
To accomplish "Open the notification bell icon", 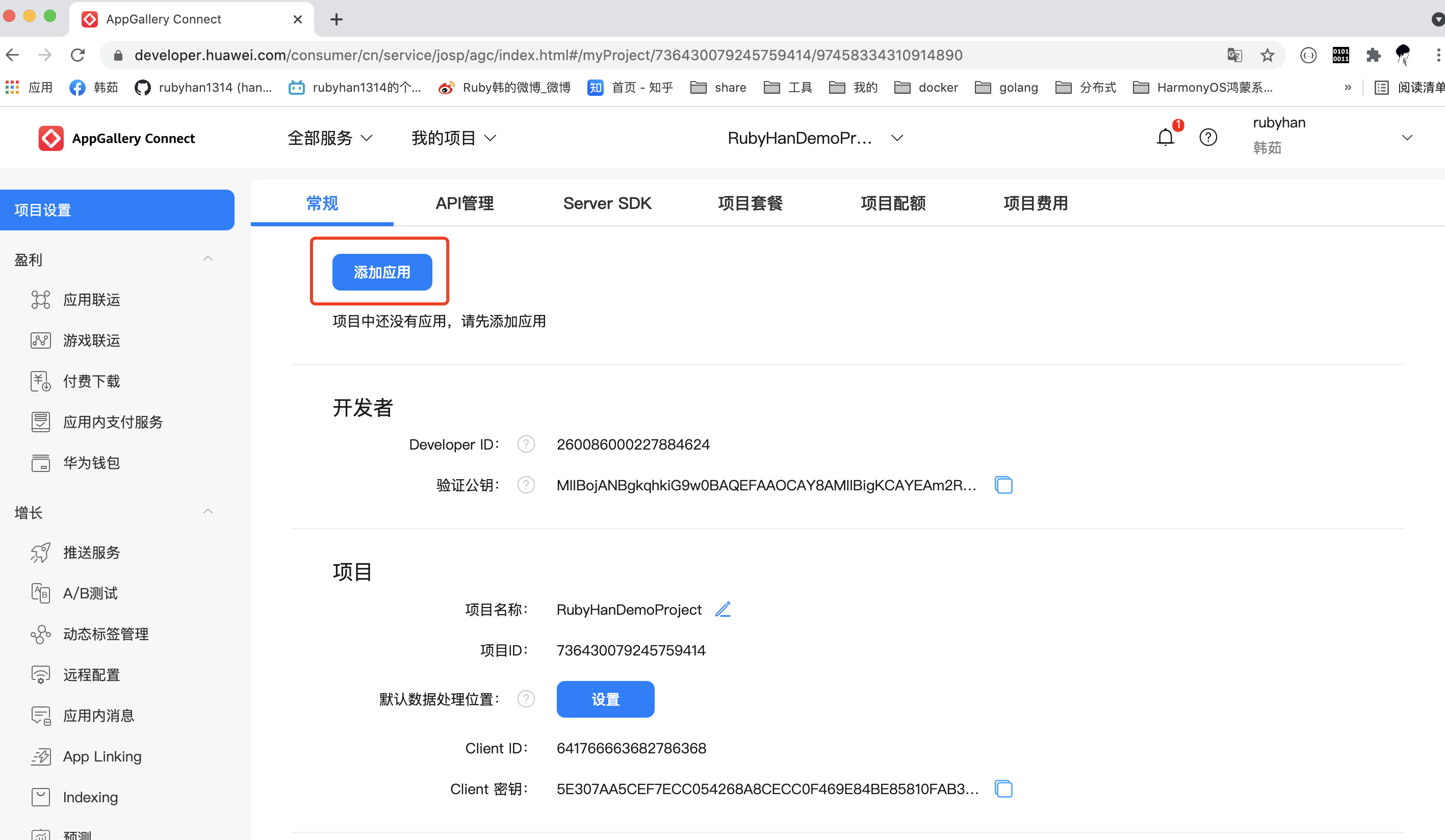I will pyautogui.click(x=1165, y=138).
